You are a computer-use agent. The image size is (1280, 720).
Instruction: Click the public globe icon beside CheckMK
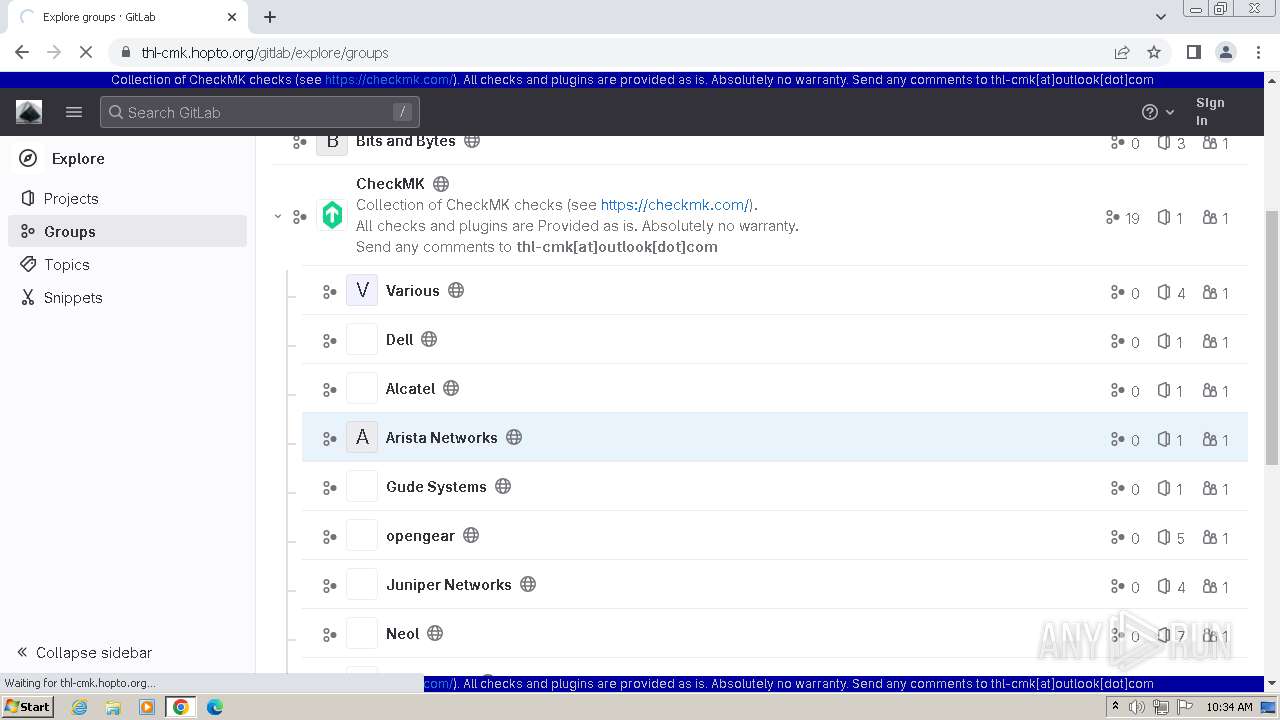441,184
